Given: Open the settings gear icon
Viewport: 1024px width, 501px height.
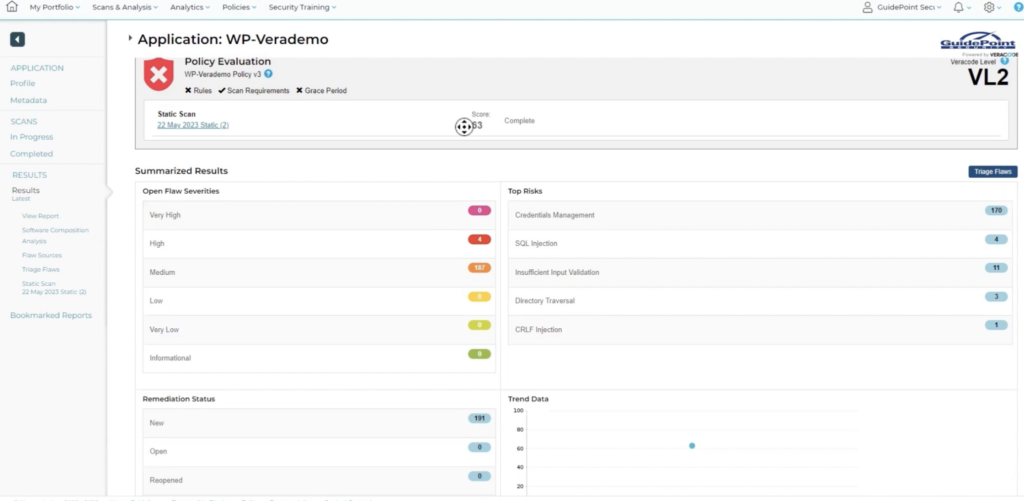Looking at the screenshot, I should [989, 7].
